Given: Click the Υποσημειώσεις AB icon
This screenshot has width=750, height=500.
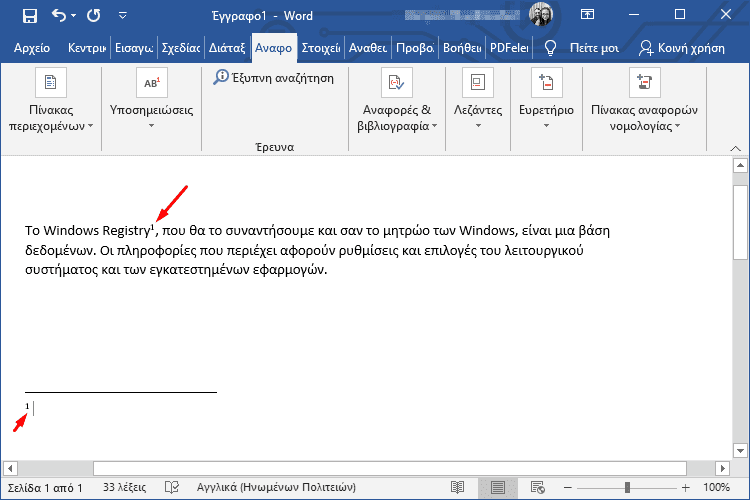Looking at the screenshot, I should point(152,82).
